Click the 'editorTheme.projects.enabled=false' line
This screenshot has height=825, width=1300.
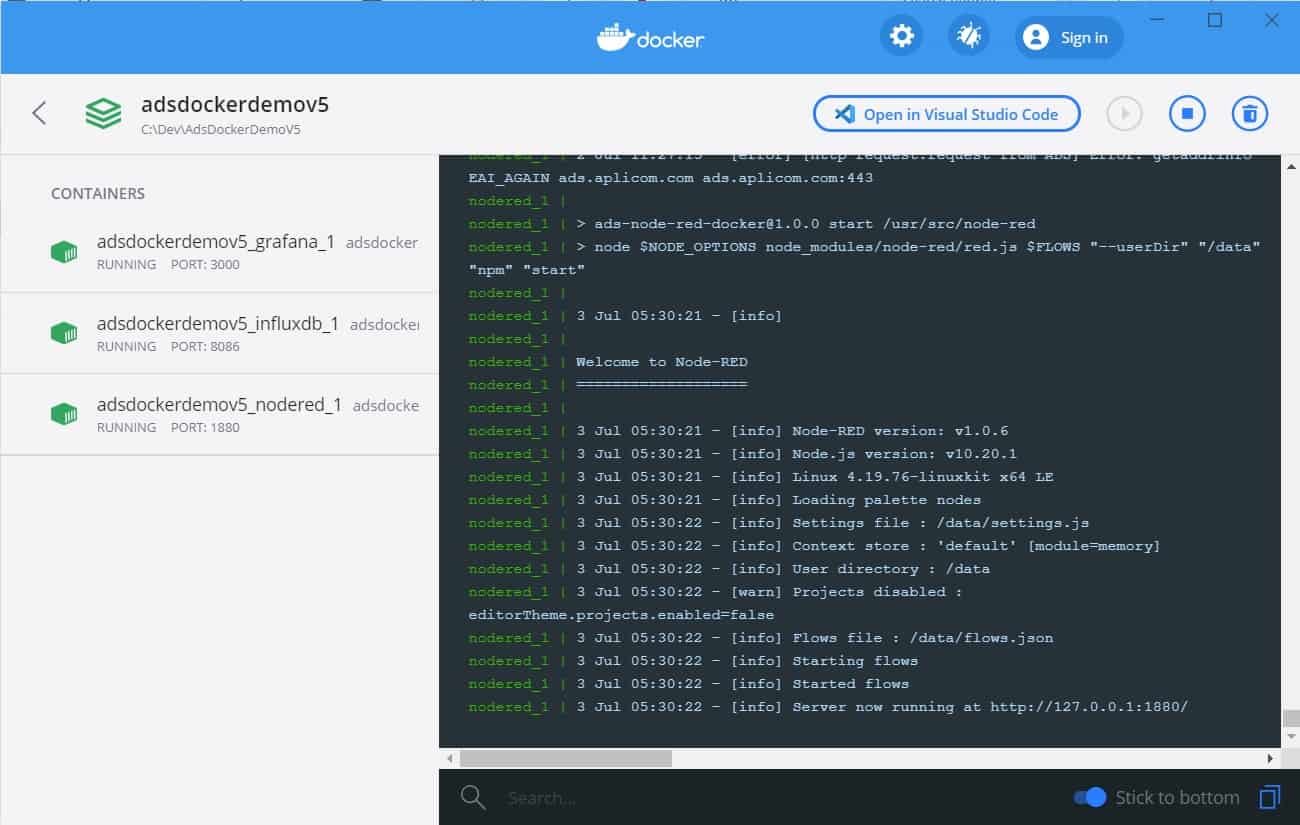pos(621,615)
